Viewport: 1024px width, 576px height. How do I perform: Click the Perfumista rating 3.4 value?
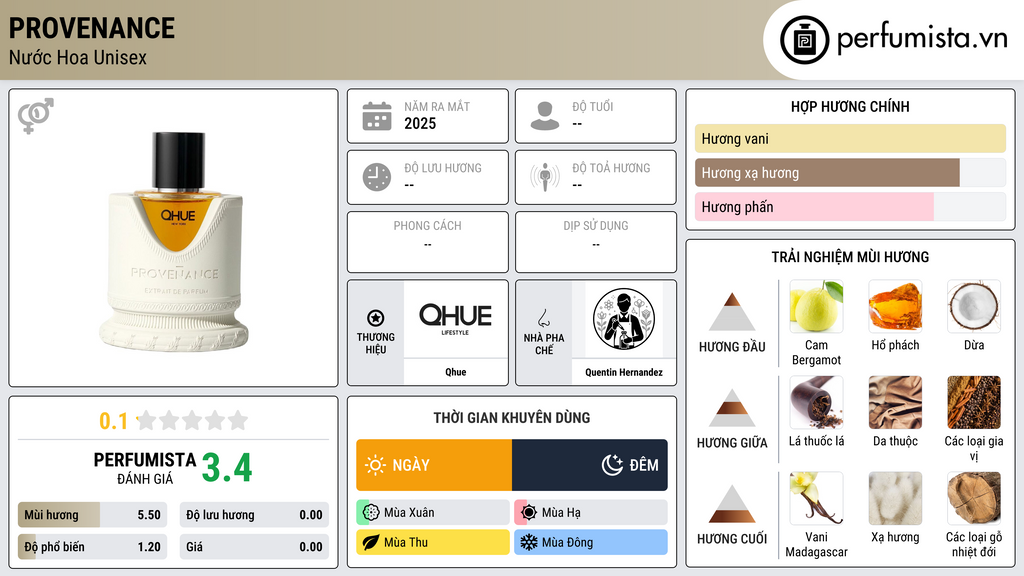click(227, 468)
